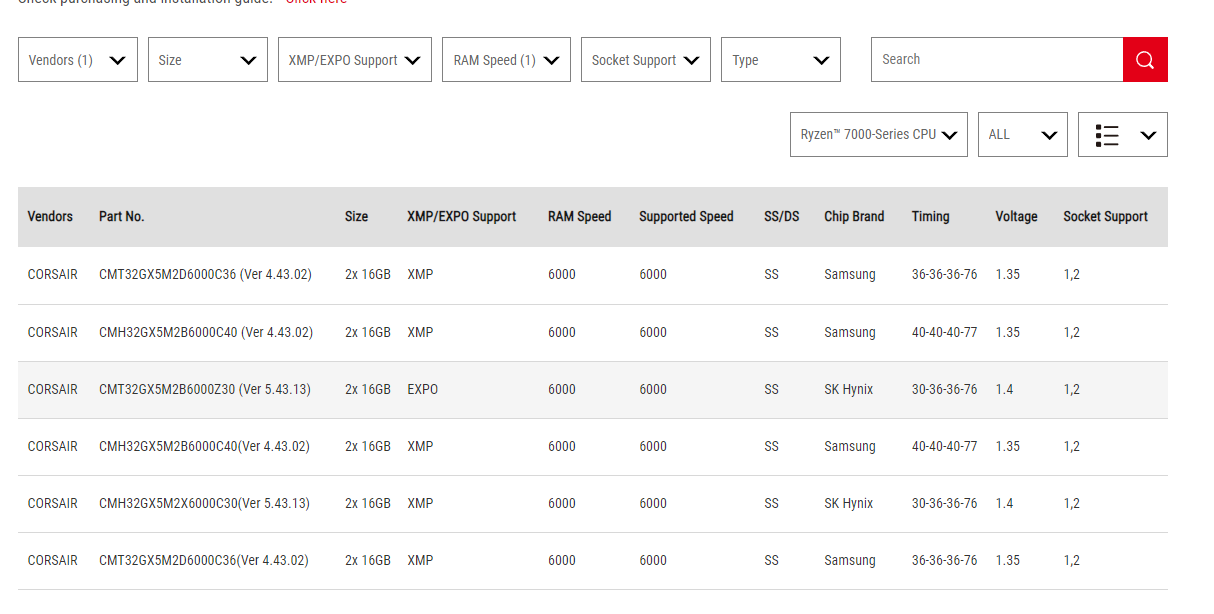1214x614 pixels.
Task: Click the Size column header
Action: pyautogui.click(x=356, y=217)
